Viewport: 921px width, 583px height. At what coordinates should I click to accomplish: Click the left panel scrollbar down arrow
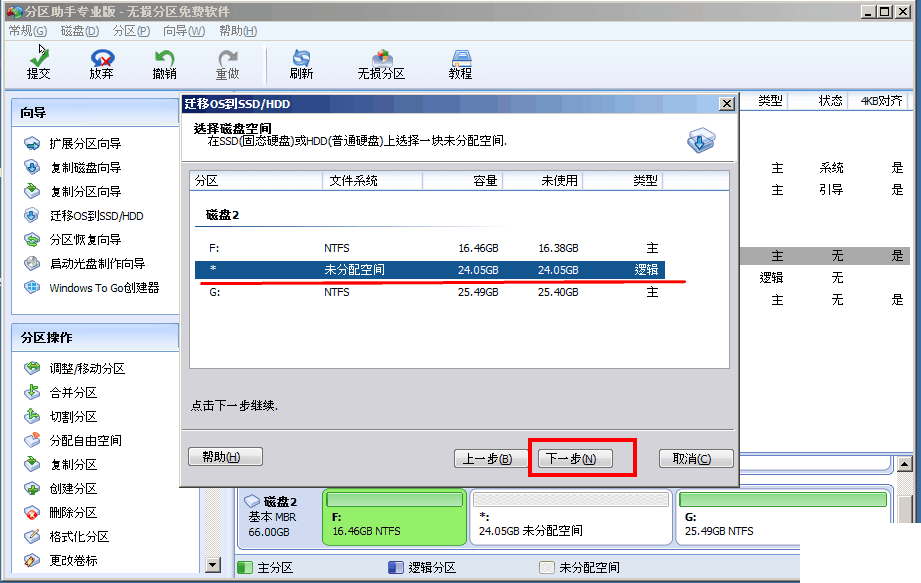[x=212, y=565]
